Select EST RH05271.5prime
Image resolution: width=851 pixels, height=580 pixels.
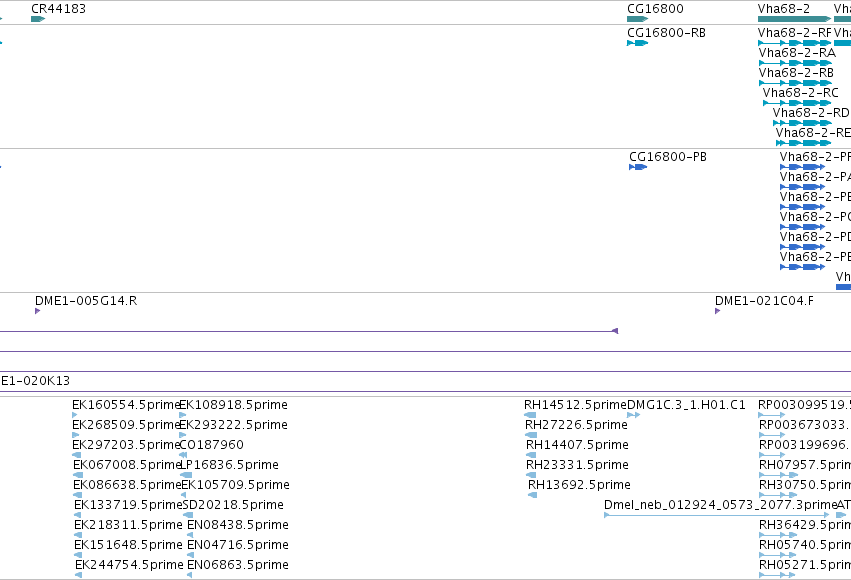pos(778,575)
